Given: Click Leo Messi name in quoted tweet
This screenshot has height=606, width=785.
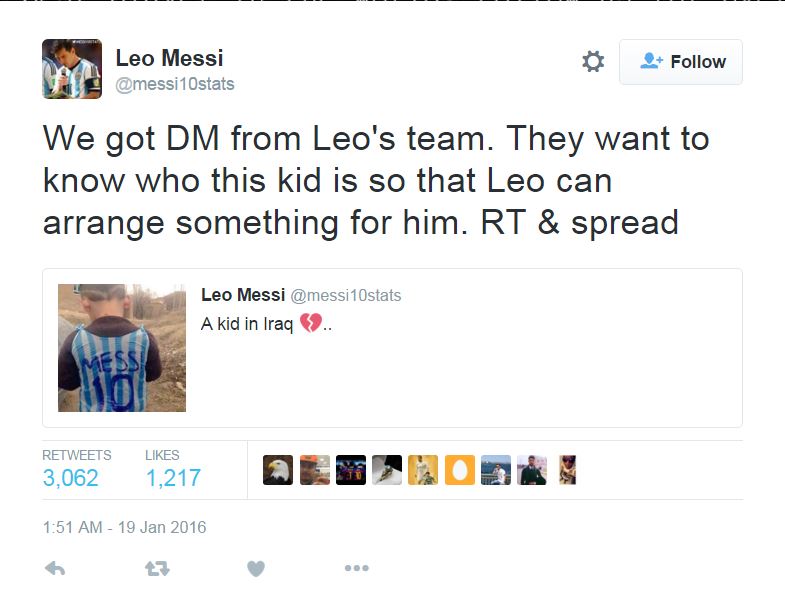Looking at the screenshot, I should pyautogui.click(x=243, y=295).
